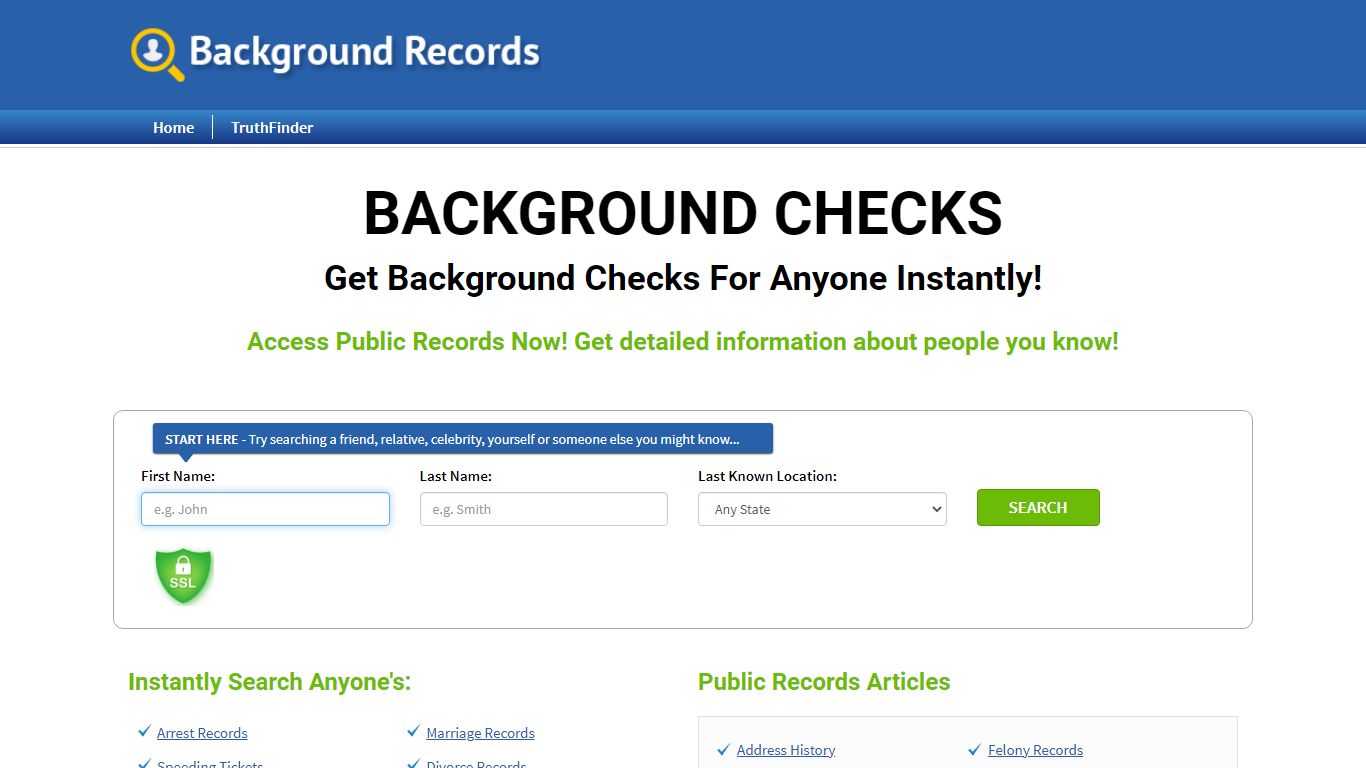This screenshot has width=1366, height=768.
Task: Open the Felony Records article link
Action: pos(1035,750)
